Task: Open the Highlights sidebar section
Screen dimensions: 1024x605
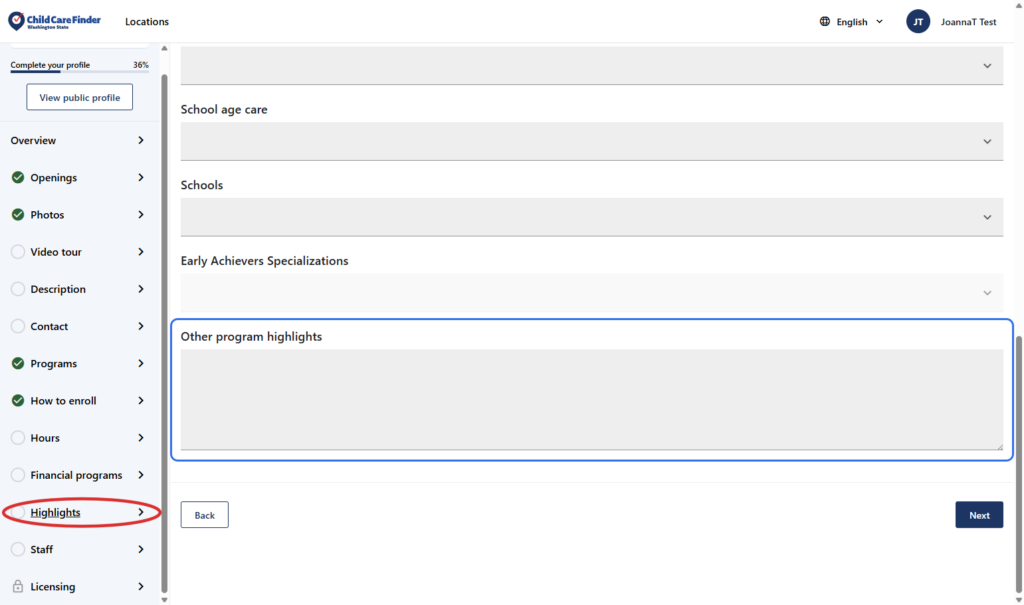Action: click(56, 513)
